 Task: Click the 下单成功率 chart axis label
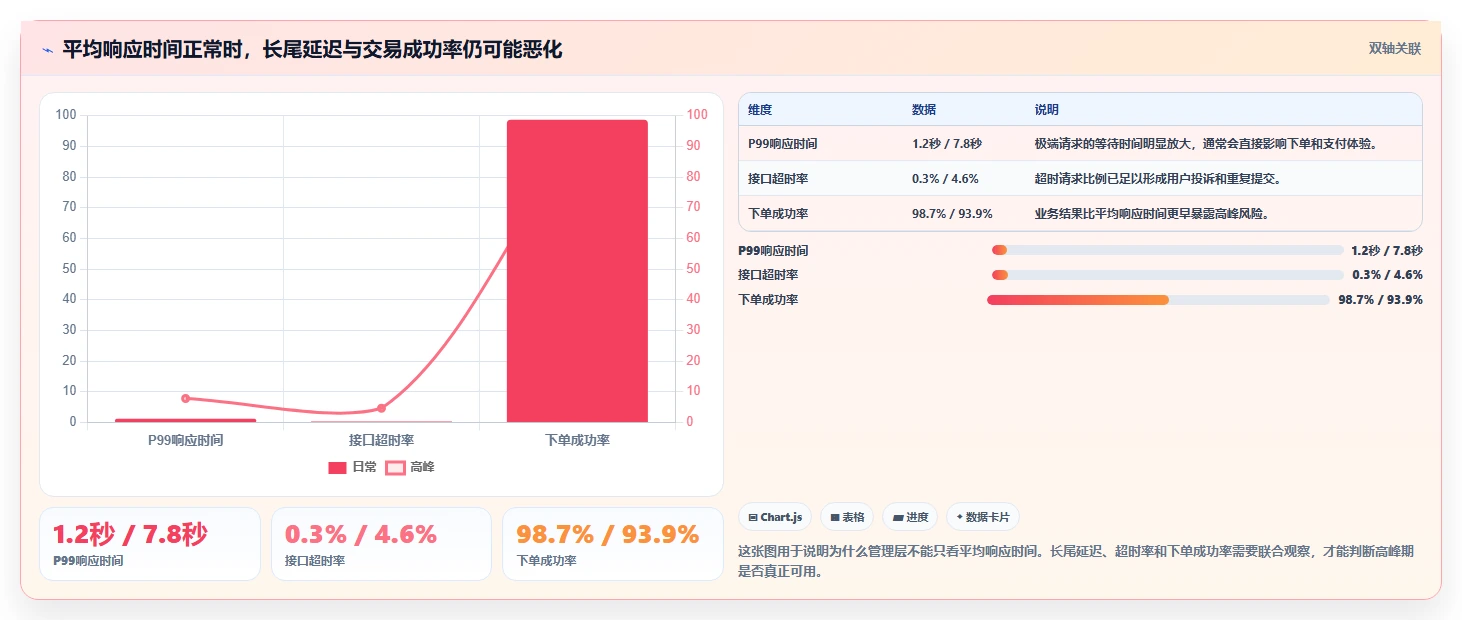577,440
